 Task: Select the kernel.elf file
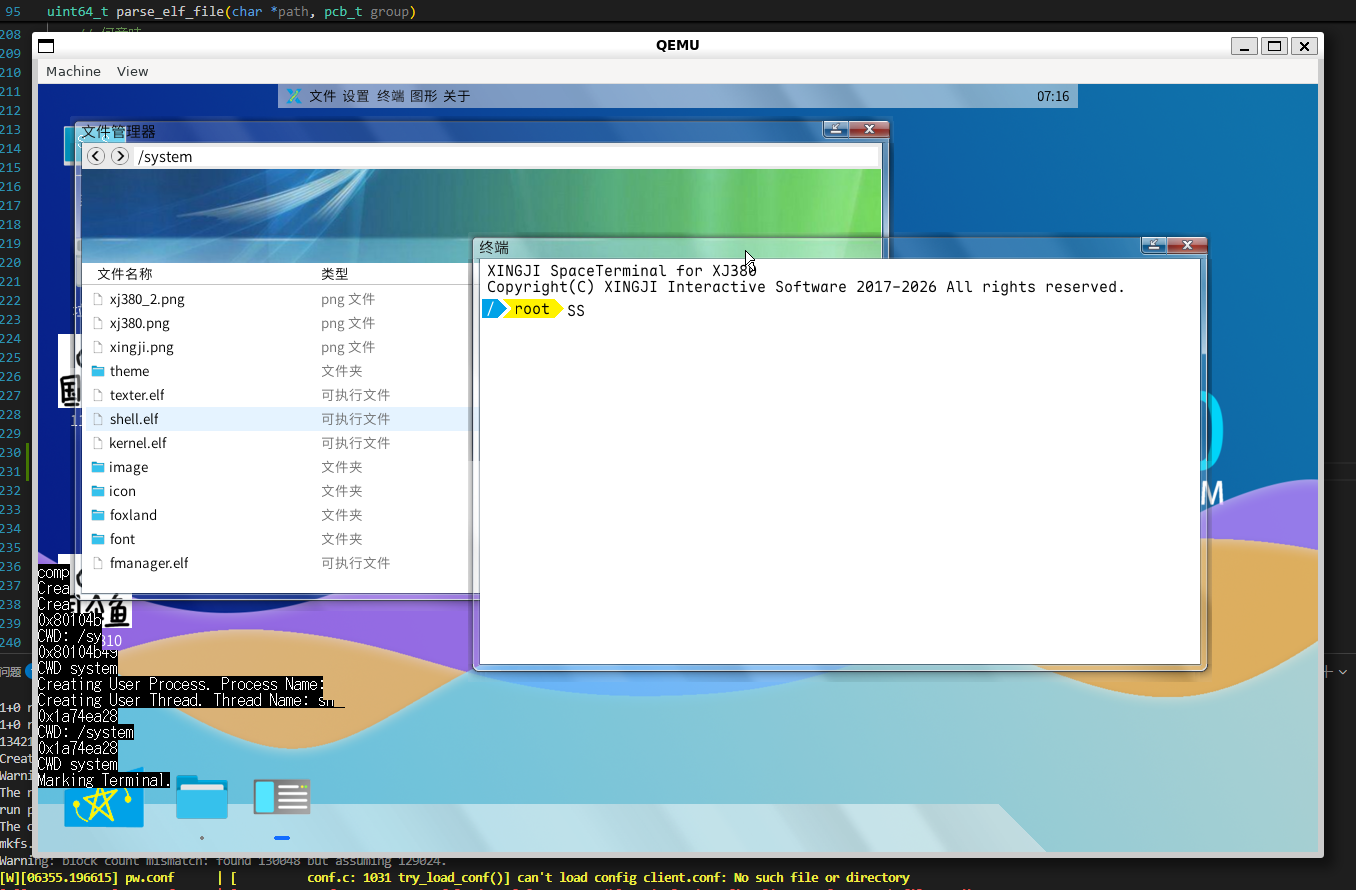pos(138,443)
